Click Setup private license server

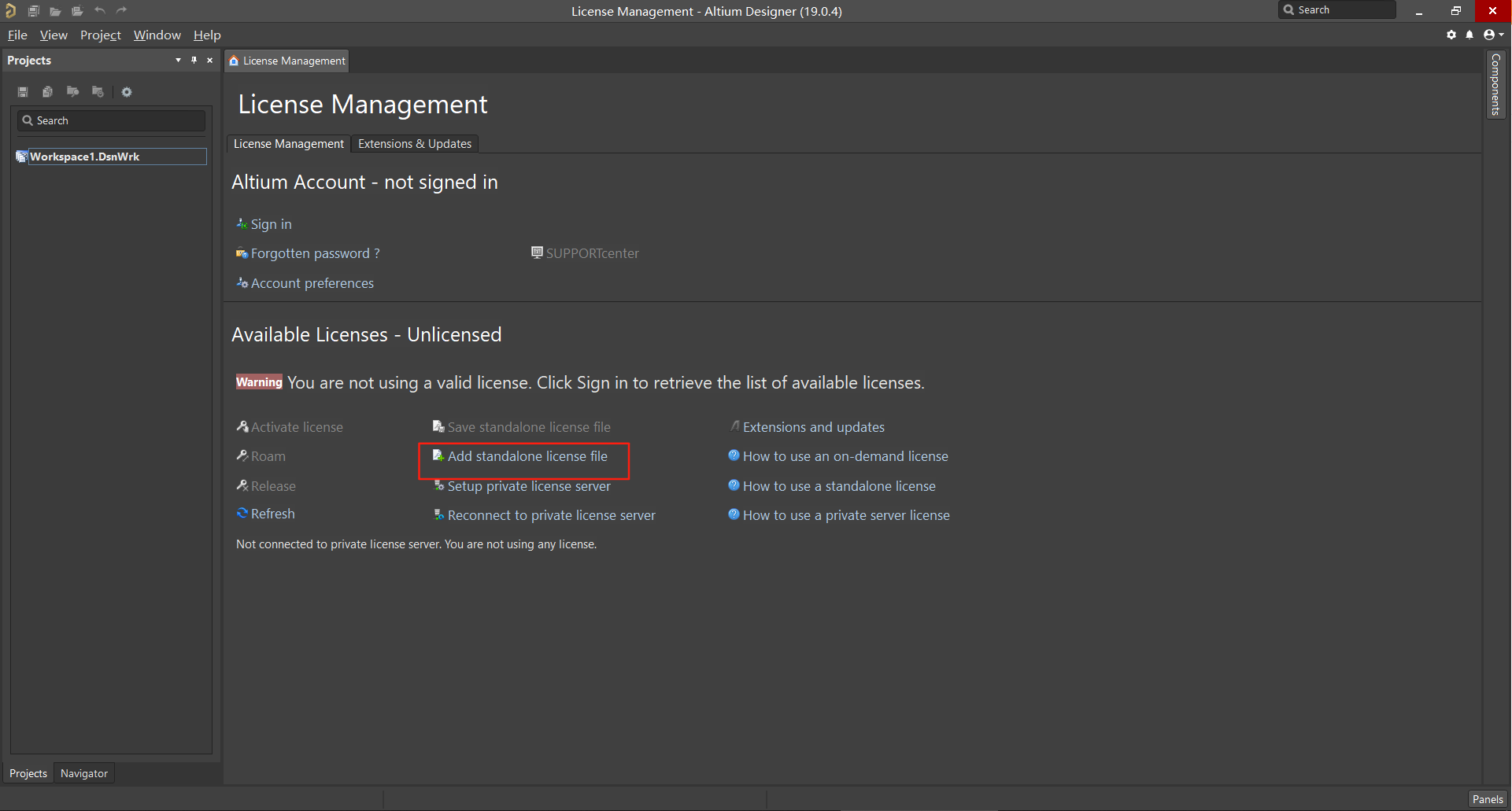click(522, 486)
